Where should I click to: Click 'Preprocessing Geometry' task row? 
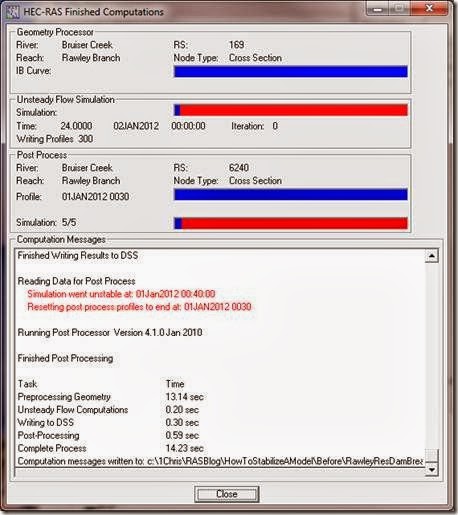point(110,397)
